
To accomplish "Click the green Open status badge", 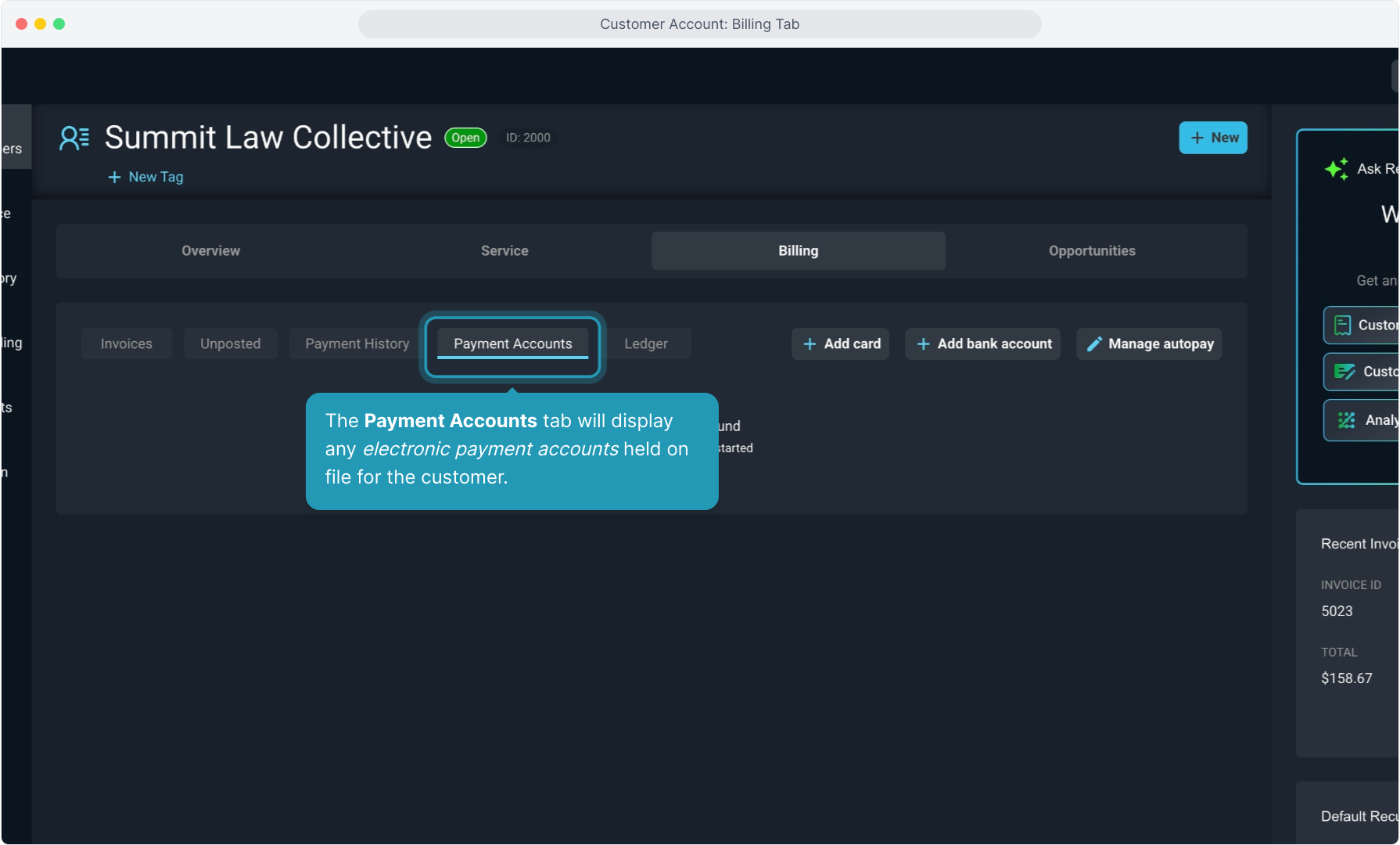I will (465, 138).
